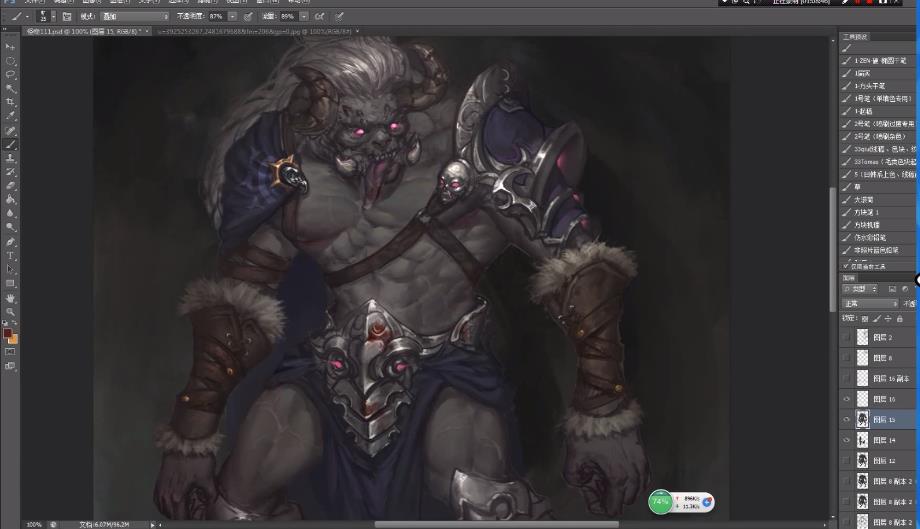Click the flow value field showing 89%
This screenshot has width=920, height=529.
point(289,16)
